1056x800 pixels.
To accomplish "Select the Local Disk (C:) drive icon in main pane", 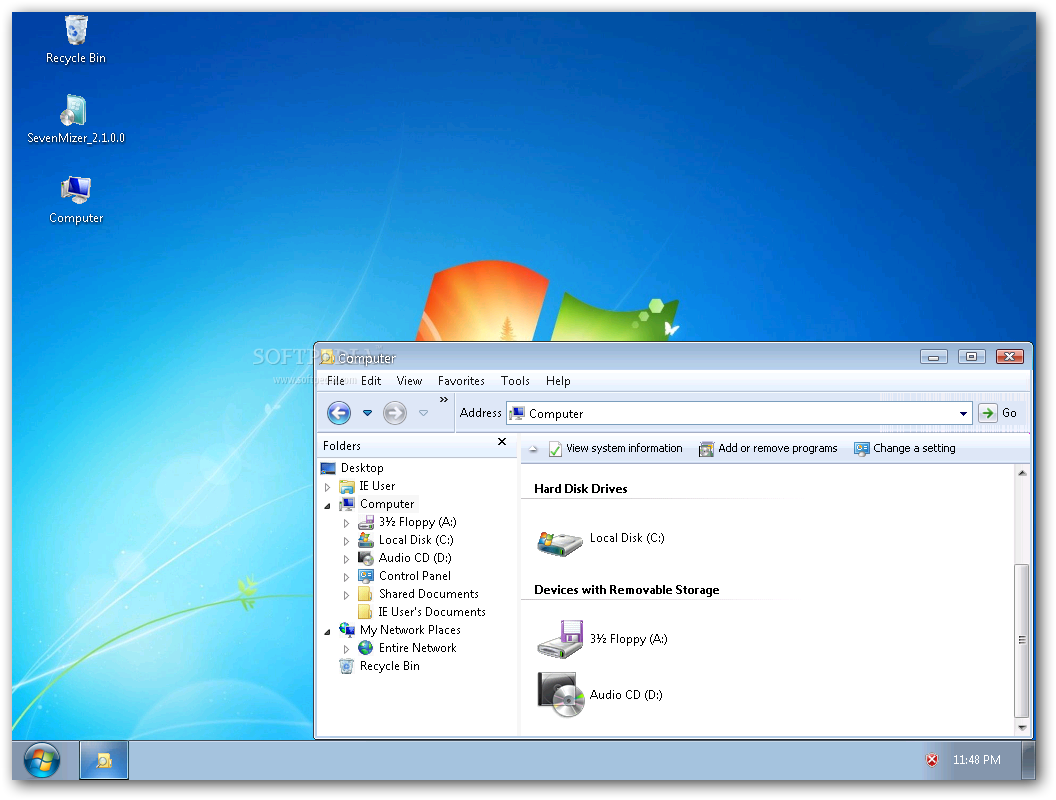I will click(x=559, y=543).
